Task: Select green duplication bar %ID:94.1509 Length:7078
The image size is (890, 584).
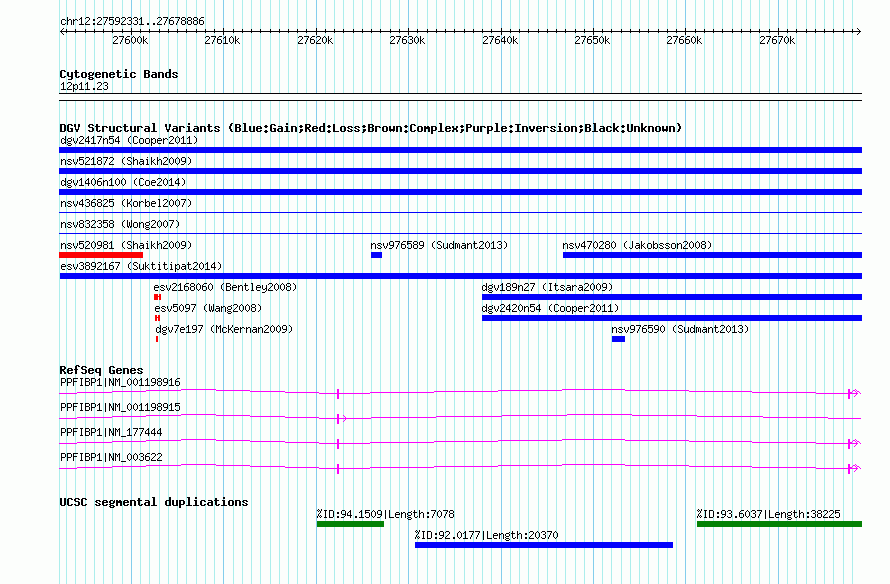Action: tap(350, 524)
